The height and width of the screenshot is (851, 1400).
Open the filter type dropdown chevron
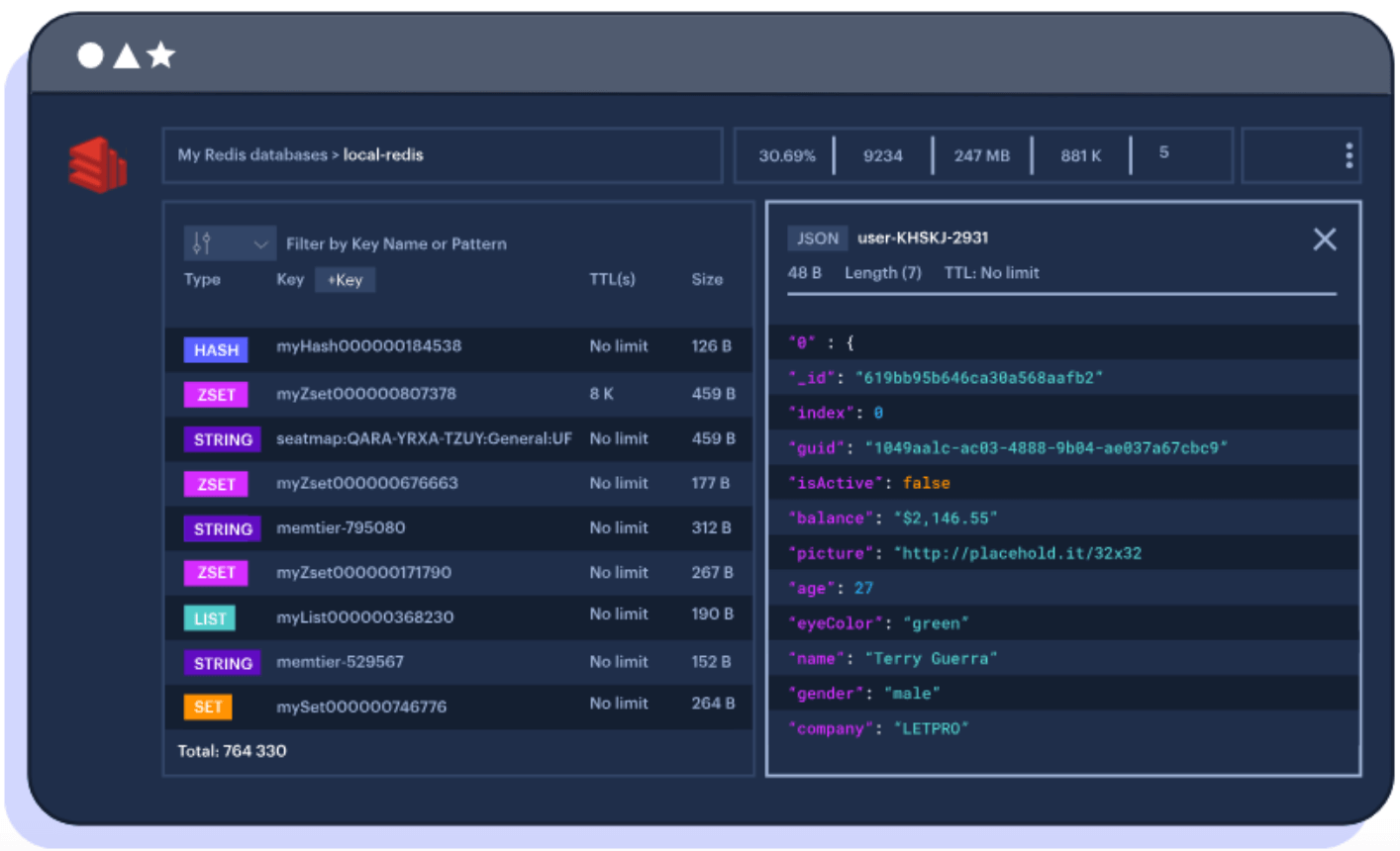point(262,242)
